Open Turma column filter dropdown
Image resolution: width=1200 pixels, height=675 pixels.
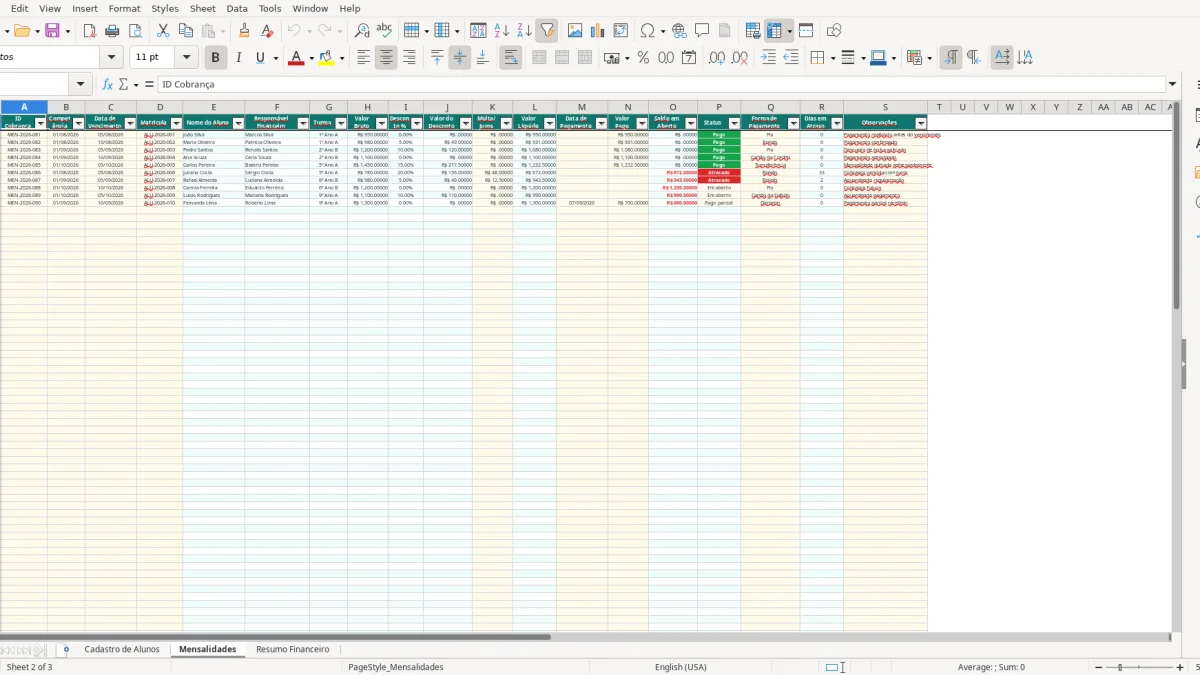[x=342, y=124]
